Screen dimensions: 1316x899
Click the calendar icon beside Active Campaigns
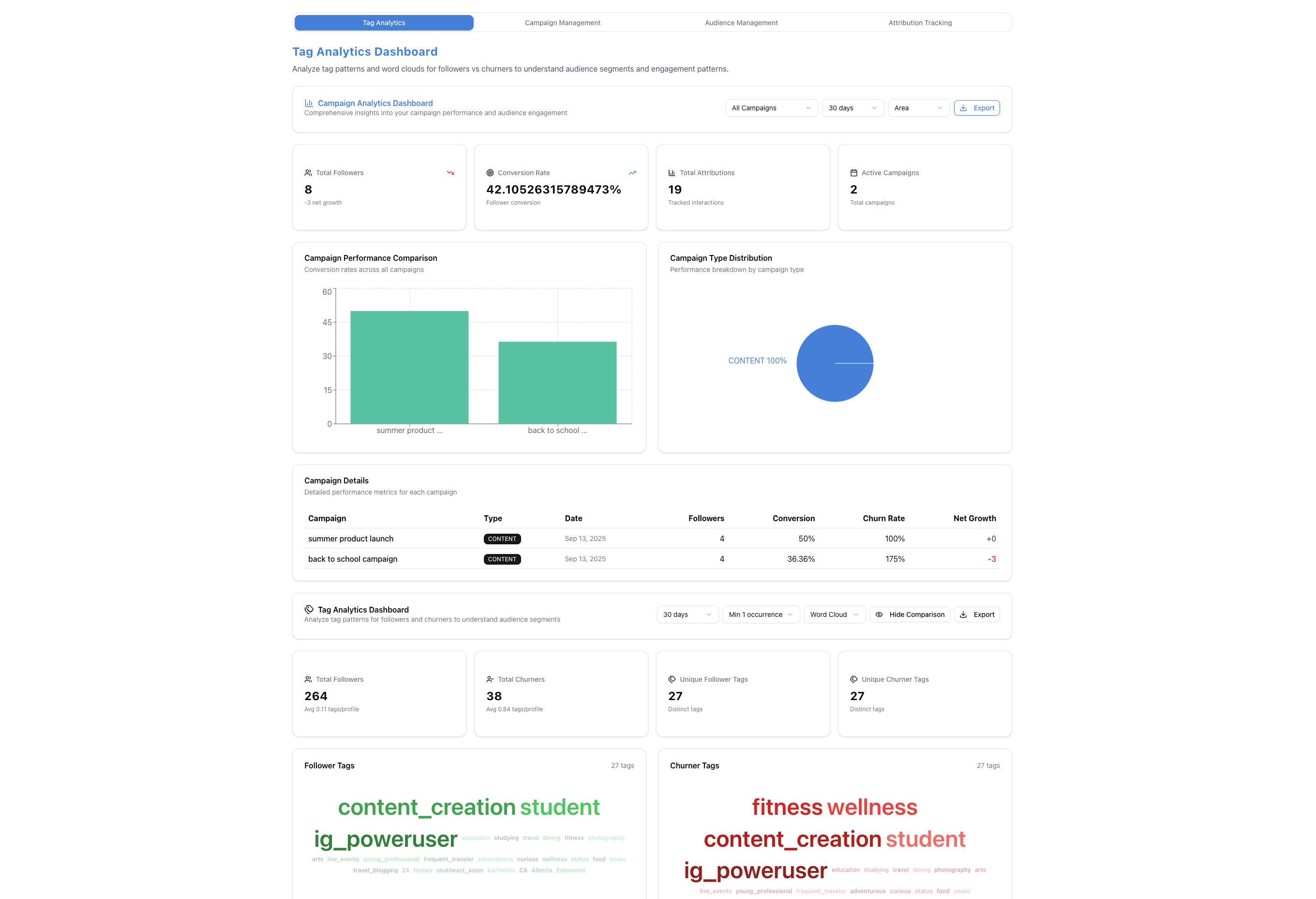853,173
